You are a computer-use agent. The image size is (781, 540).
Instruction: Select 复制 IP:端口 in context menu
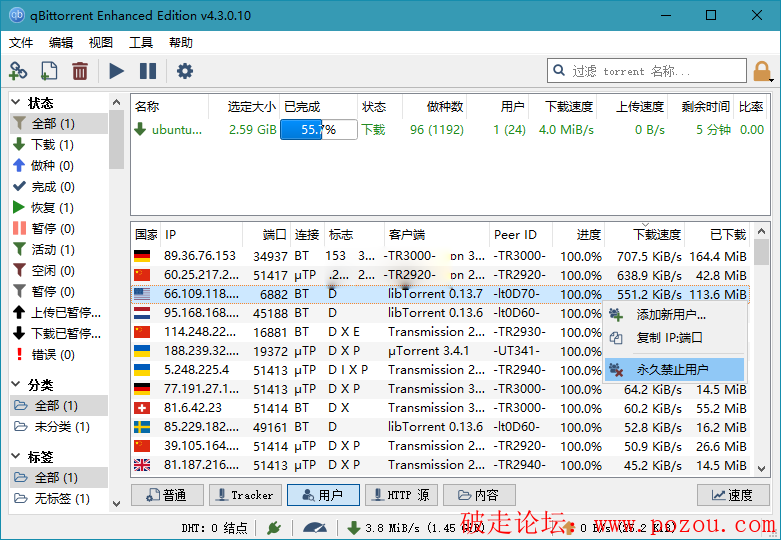[x=669, y=338]
